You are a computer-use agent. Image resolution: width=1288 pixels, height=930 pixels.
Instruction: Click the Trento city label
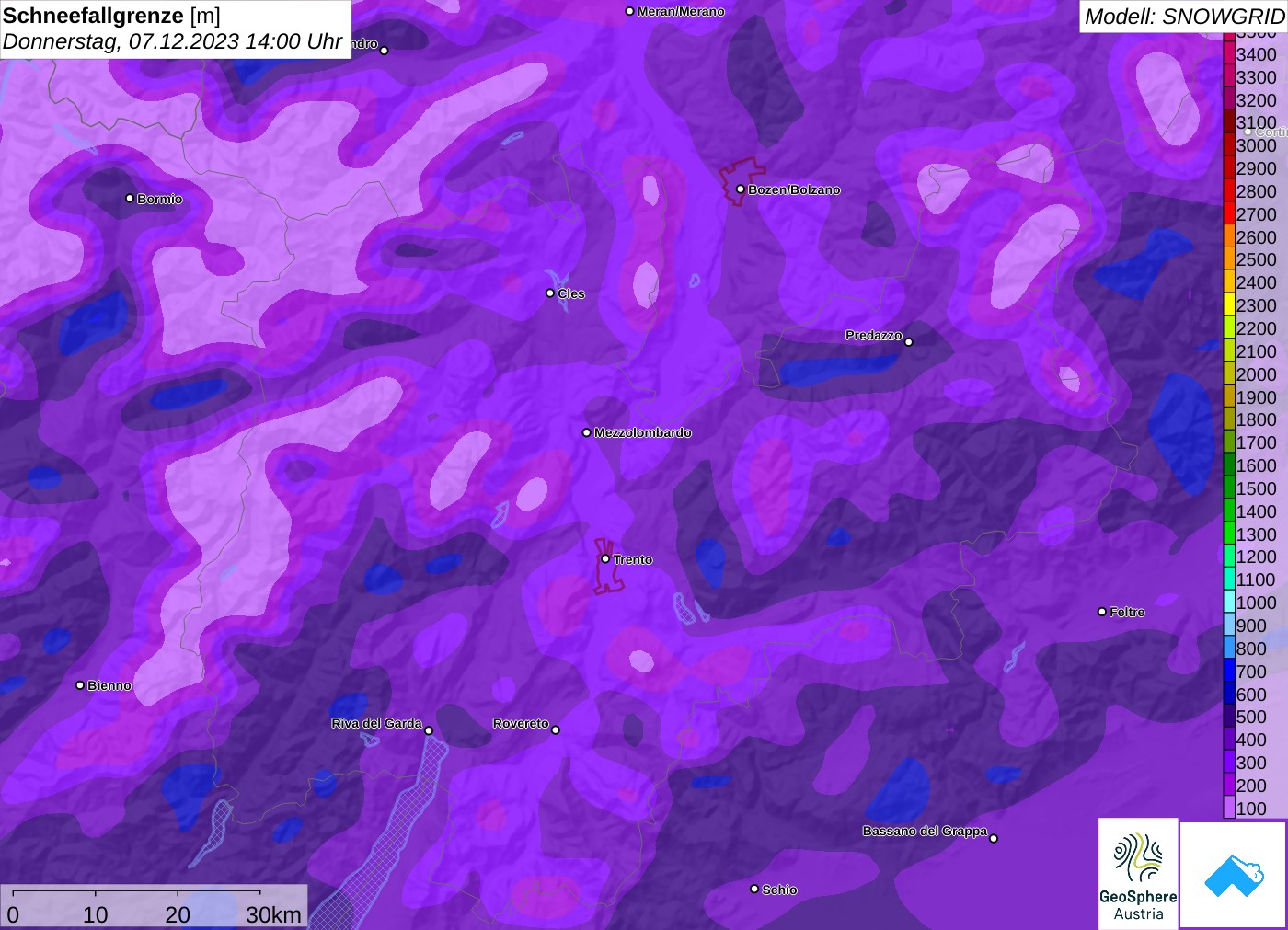[633, 559]
